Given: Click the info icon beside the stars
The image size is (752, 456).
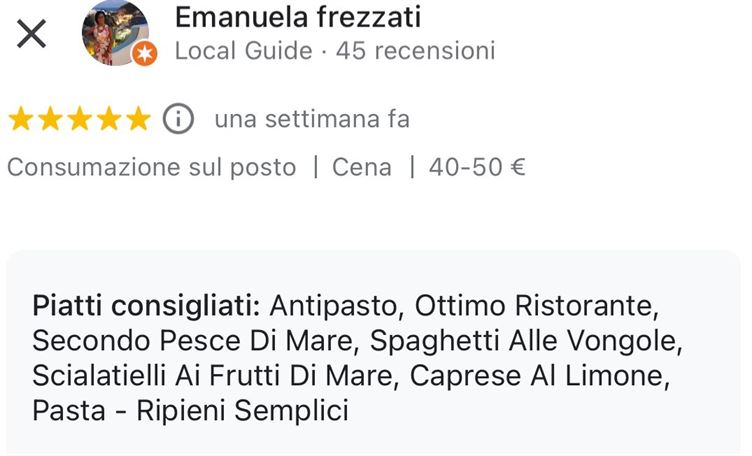Looking at the screenshot, I should click(178, 119).
